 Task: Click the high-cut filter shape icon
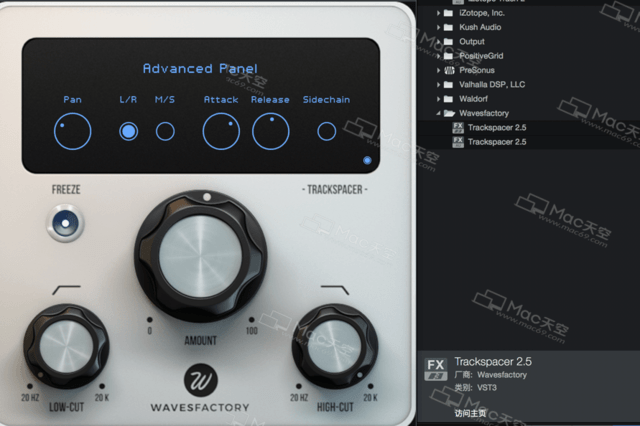(335, 289)
